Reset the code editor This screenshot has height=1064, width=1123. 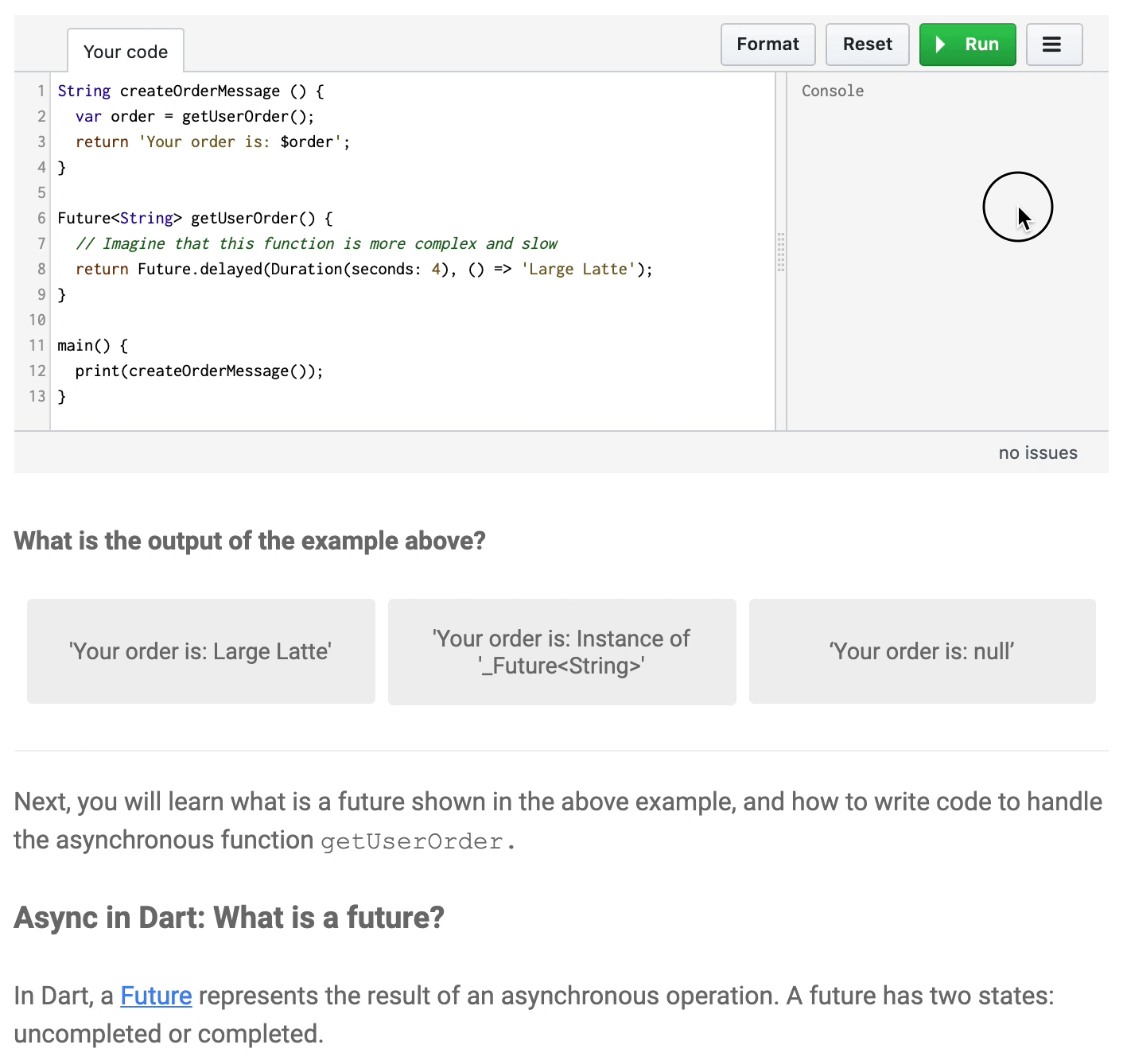coord(867,45)
